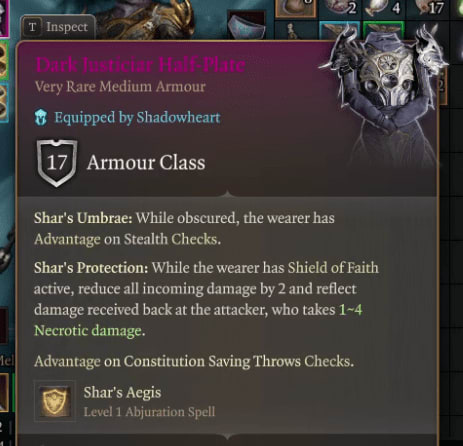463x446 pixels.
Task: Select the inventory item with count 4
Action: [x=385, y=7]
